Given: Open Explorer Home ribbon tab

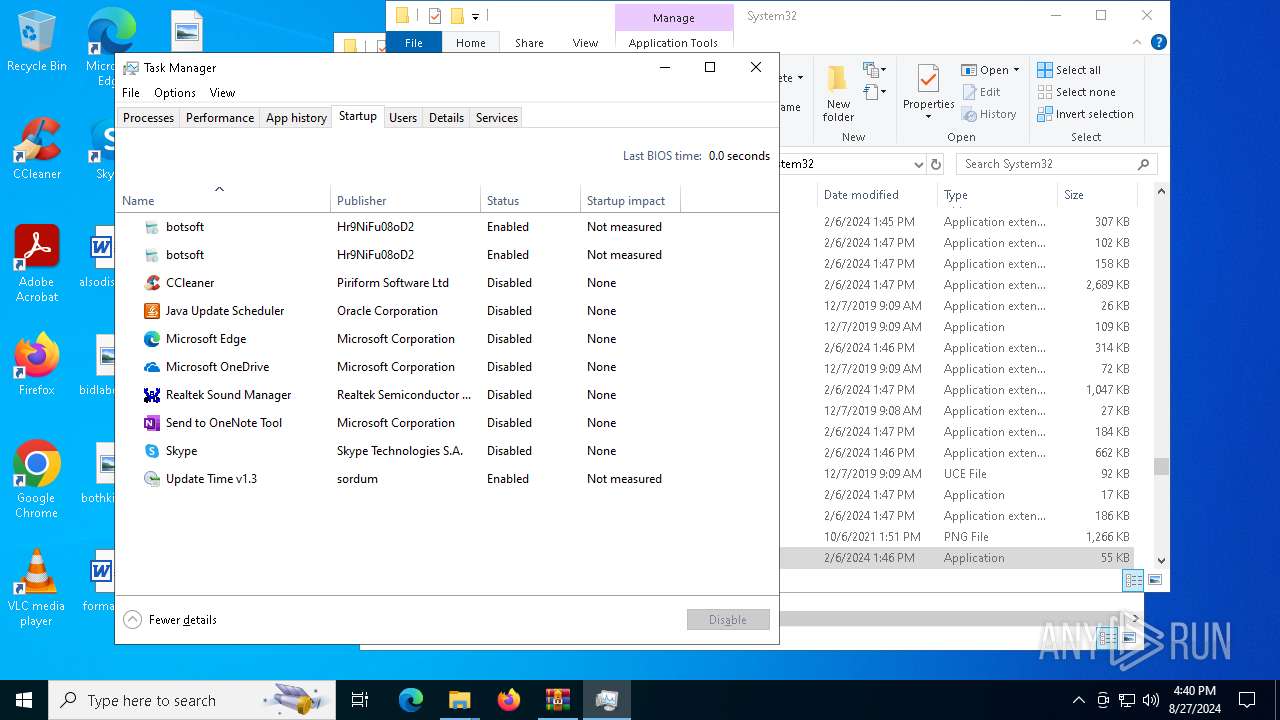Looking at the screenshot, I should 470,43.
